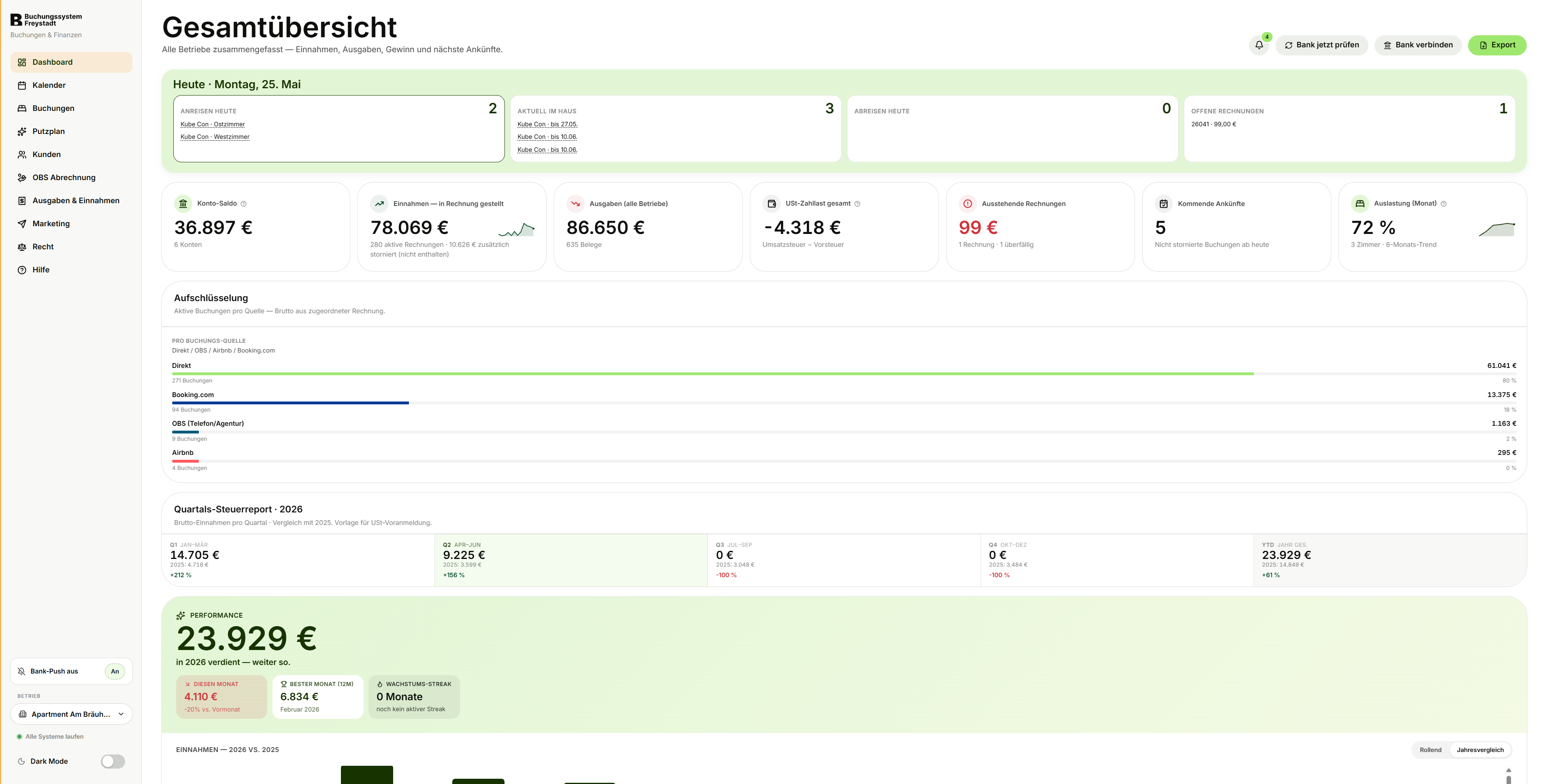This screenshot has height=784, width=1543.
Task: Select the Jahresvergleich chart view
Action: click(1480, 750)
